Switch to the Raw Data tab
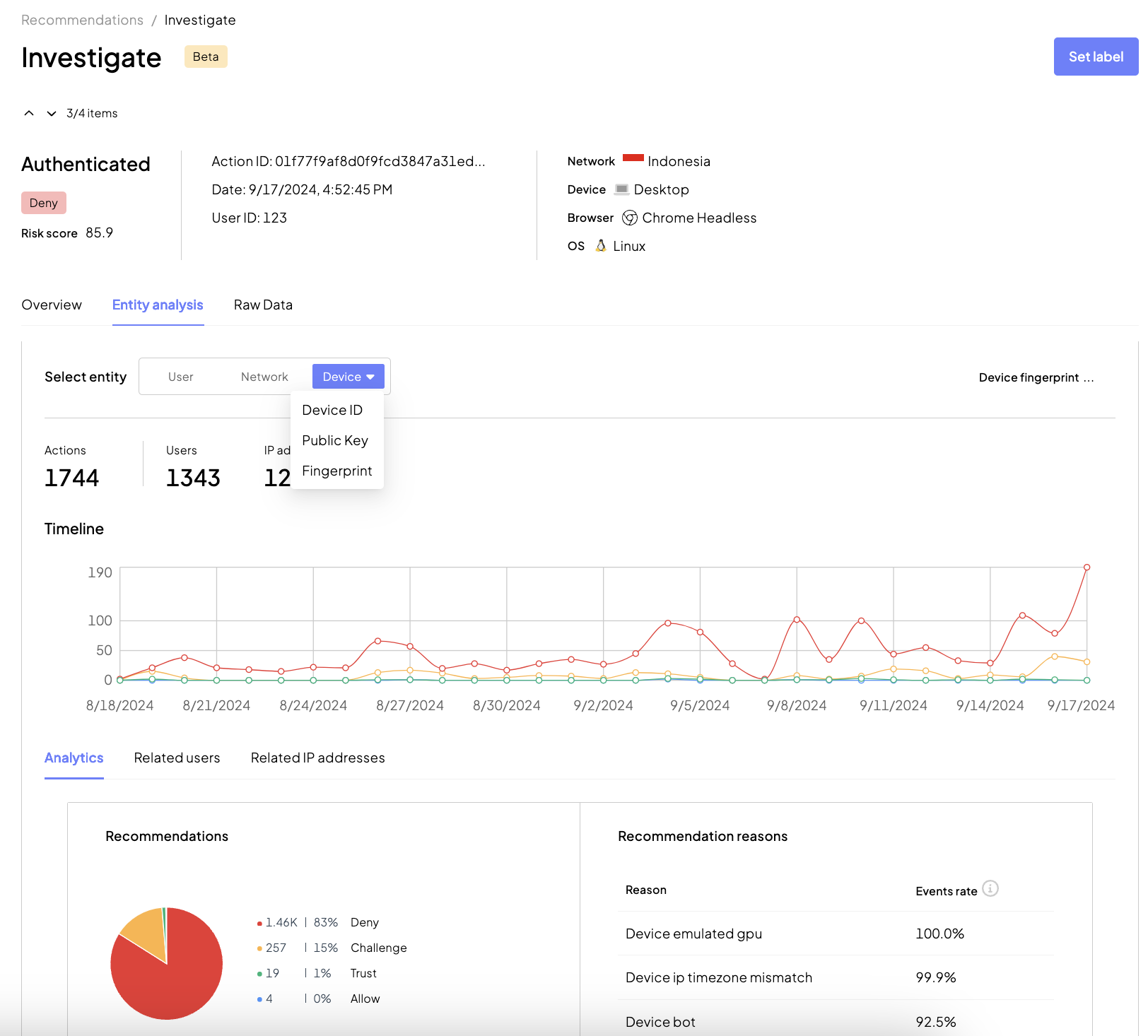This screenshot has height=1036, width=1148. click(263, 305)
